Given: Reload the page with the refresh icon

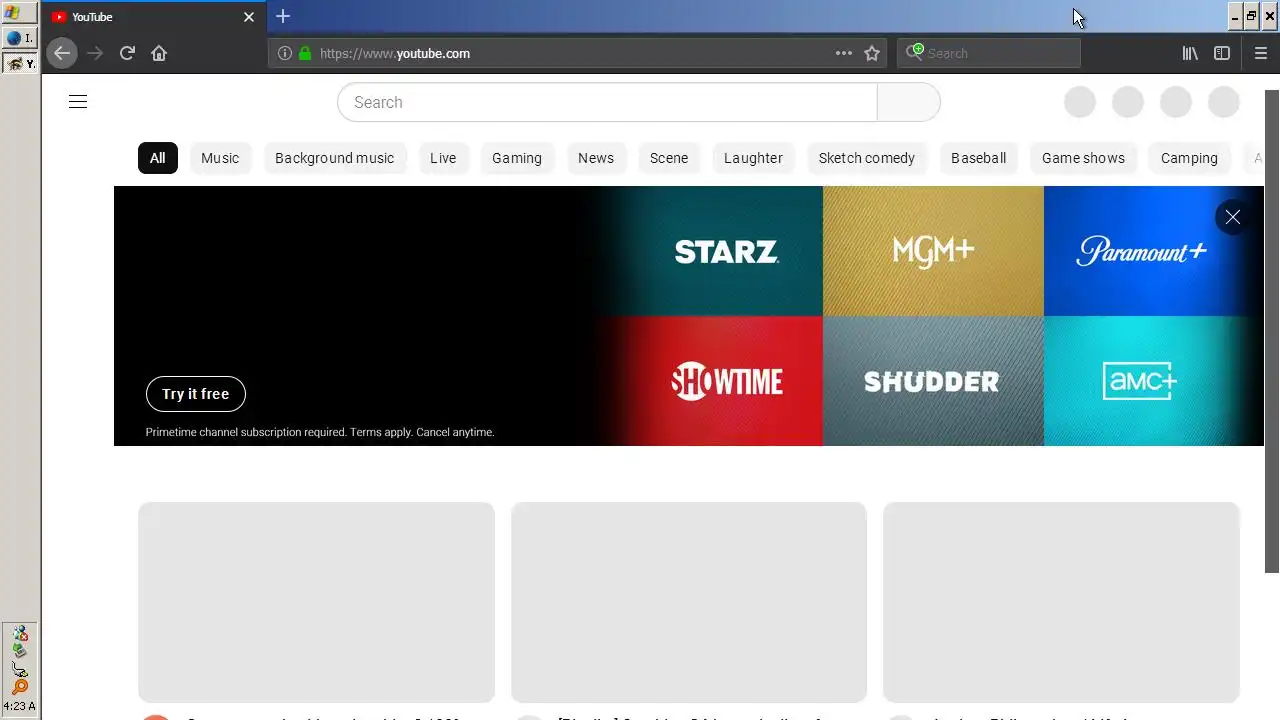Looking at the screenshot, I should point(127,53).
